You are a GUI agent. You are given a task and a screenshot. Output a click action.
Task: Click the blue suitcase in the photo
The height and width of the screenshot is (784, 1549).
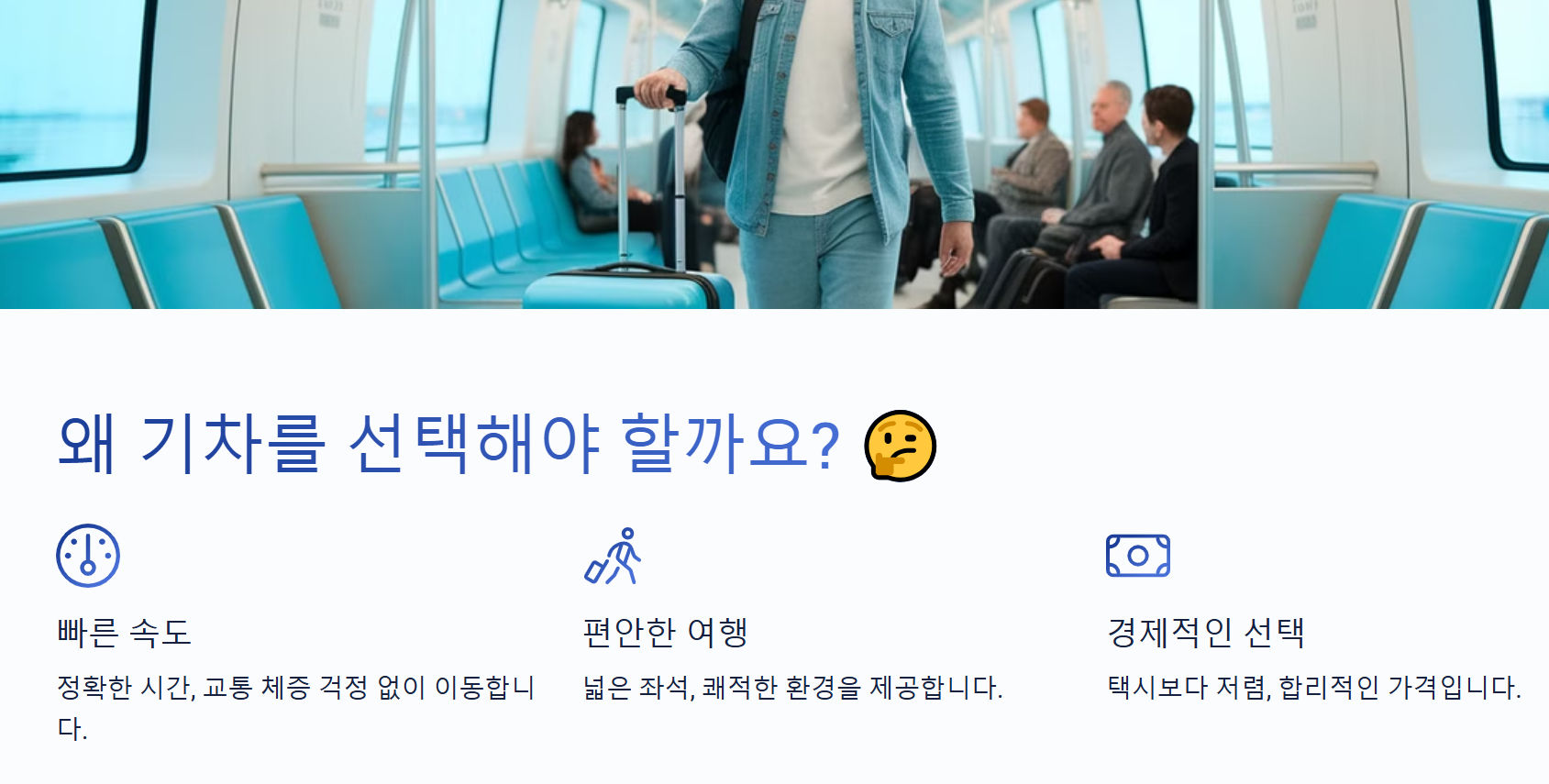pyautogui.click(x=628, y=286)
